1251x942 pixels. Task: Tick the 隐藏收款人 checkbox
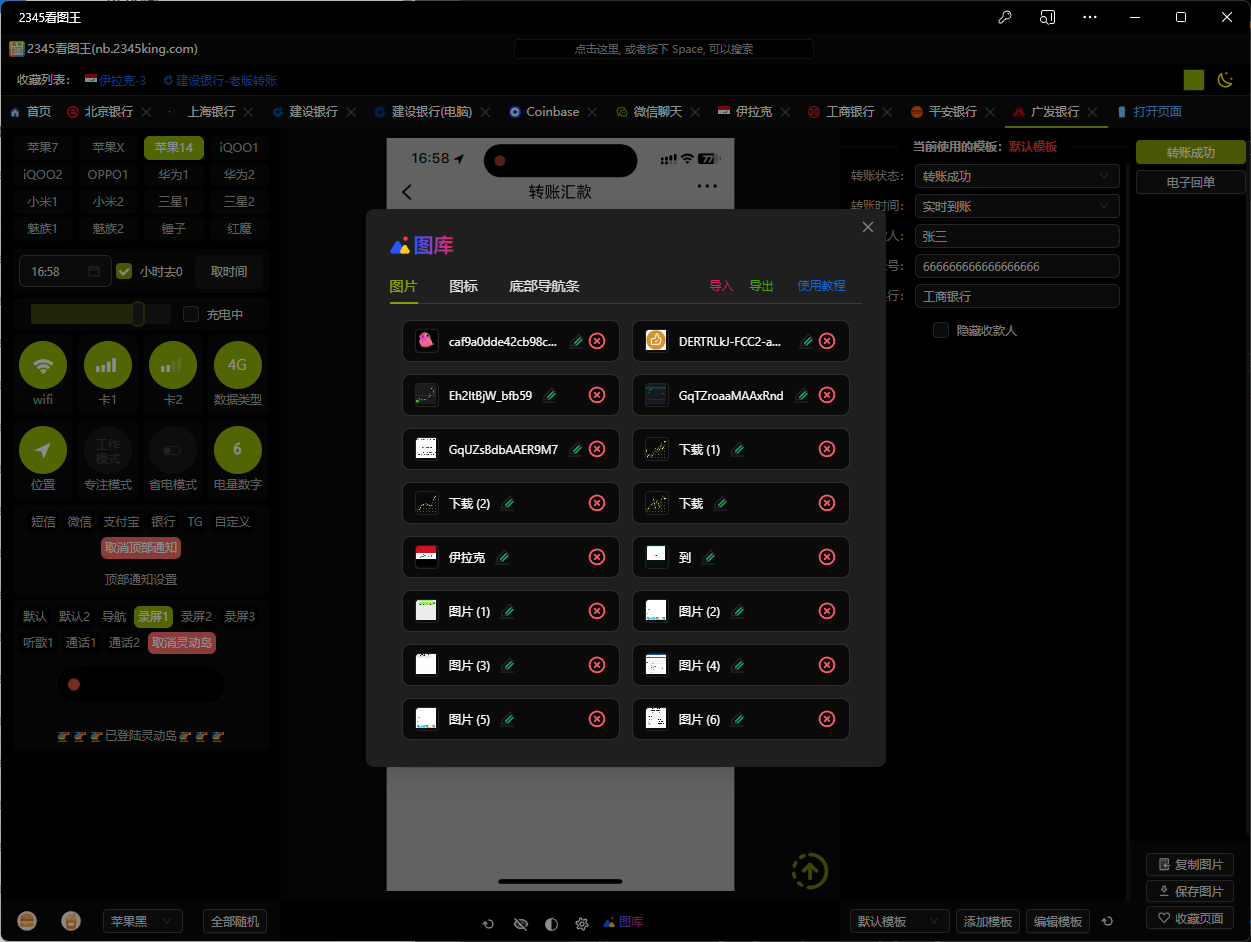(941, 330)
